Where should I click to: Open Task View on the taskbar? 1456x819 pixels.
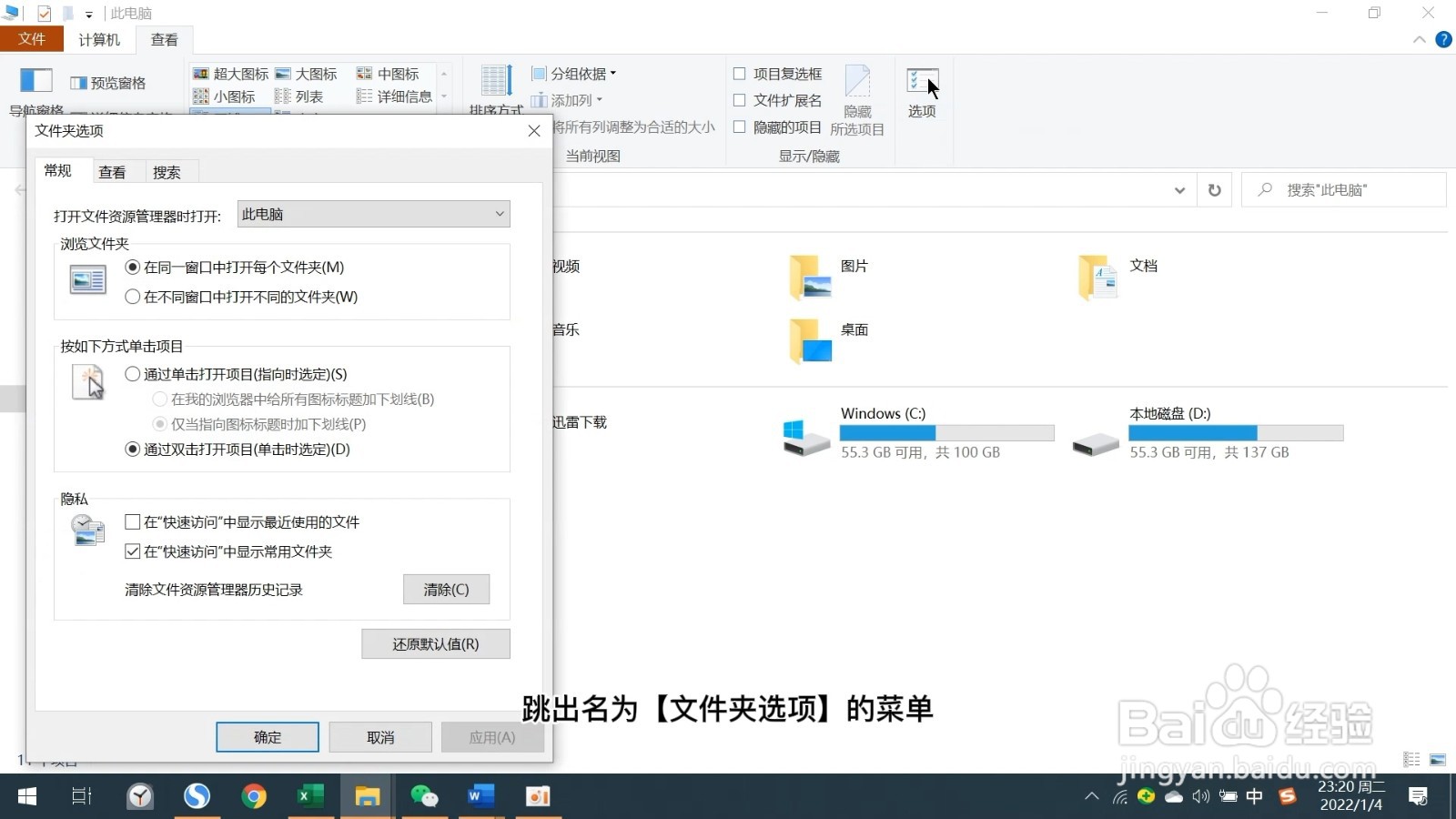click(82, 796)
